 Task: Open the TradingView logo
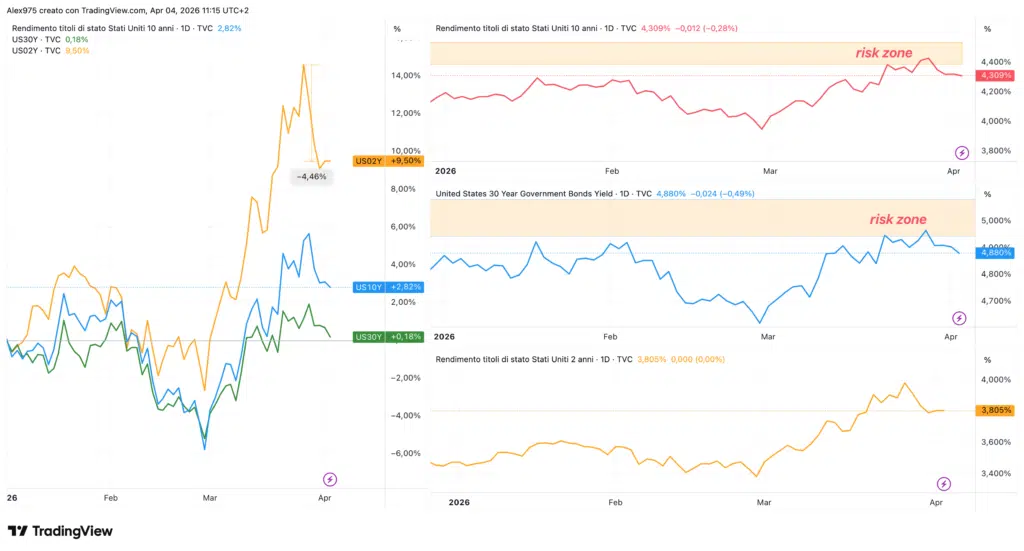click(60, 531)
